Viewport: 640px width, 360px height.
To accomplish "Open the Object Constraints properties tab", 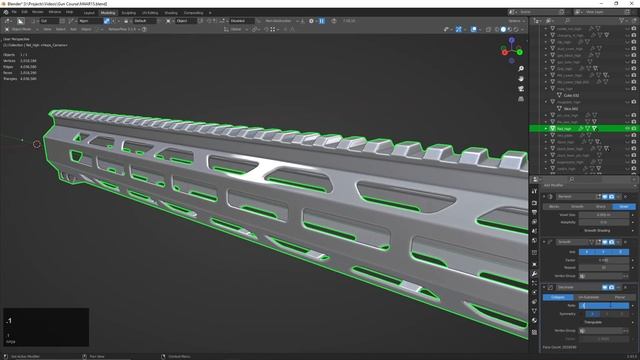I will coord(534,302).
